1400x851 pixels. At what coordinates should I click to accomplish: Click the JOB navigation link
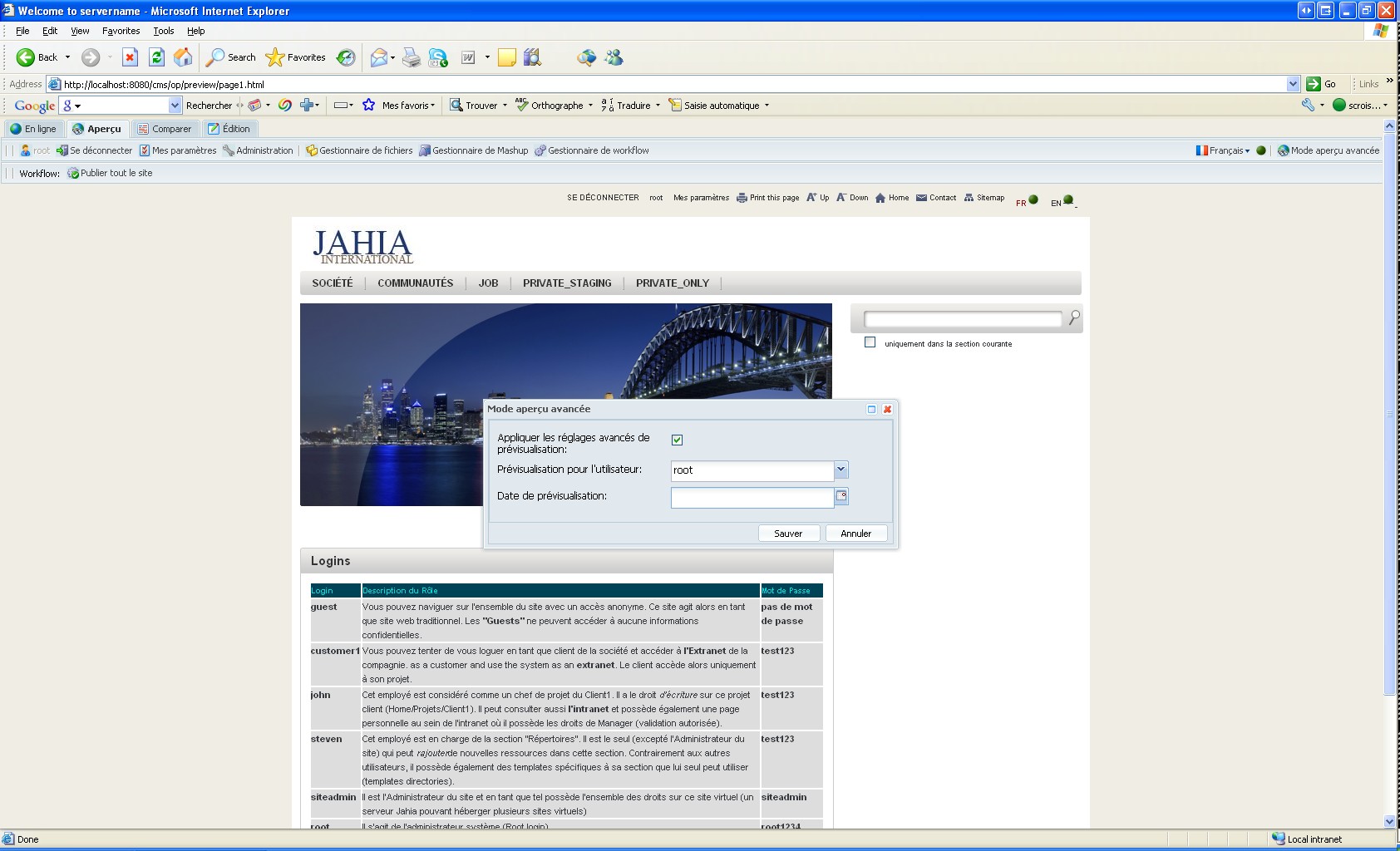tap(488, 283)
